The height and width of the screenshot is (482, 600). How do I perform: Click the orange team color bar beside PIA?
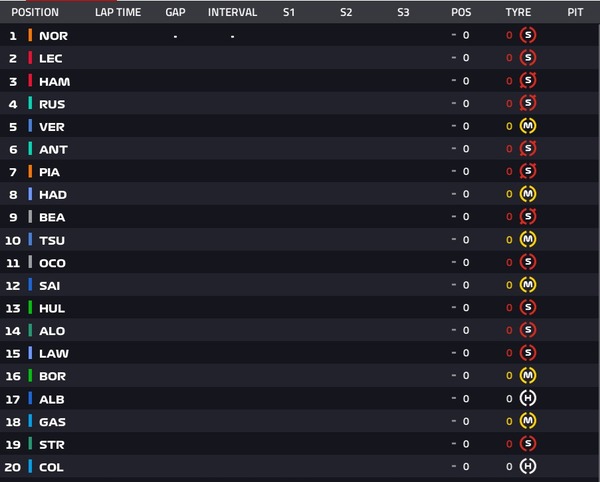(x=30, y=171)
